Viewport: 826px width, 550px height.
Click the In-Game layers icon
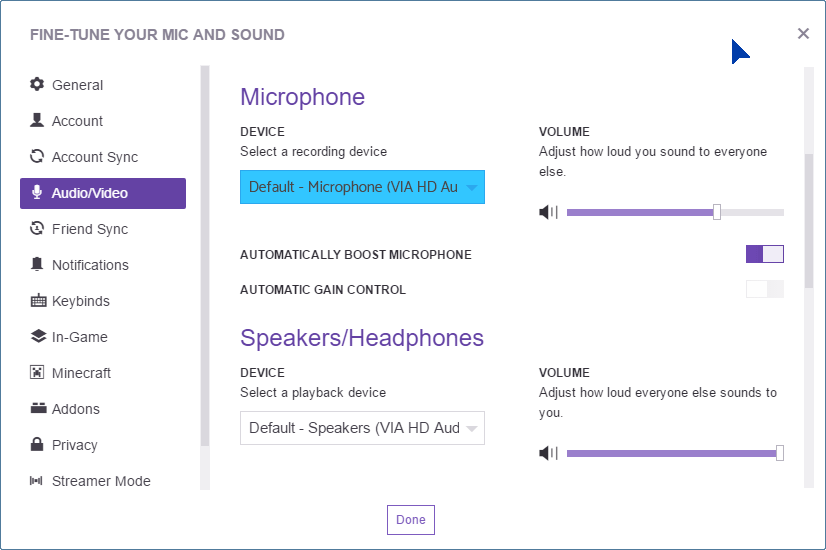click(x=38, y=337)
